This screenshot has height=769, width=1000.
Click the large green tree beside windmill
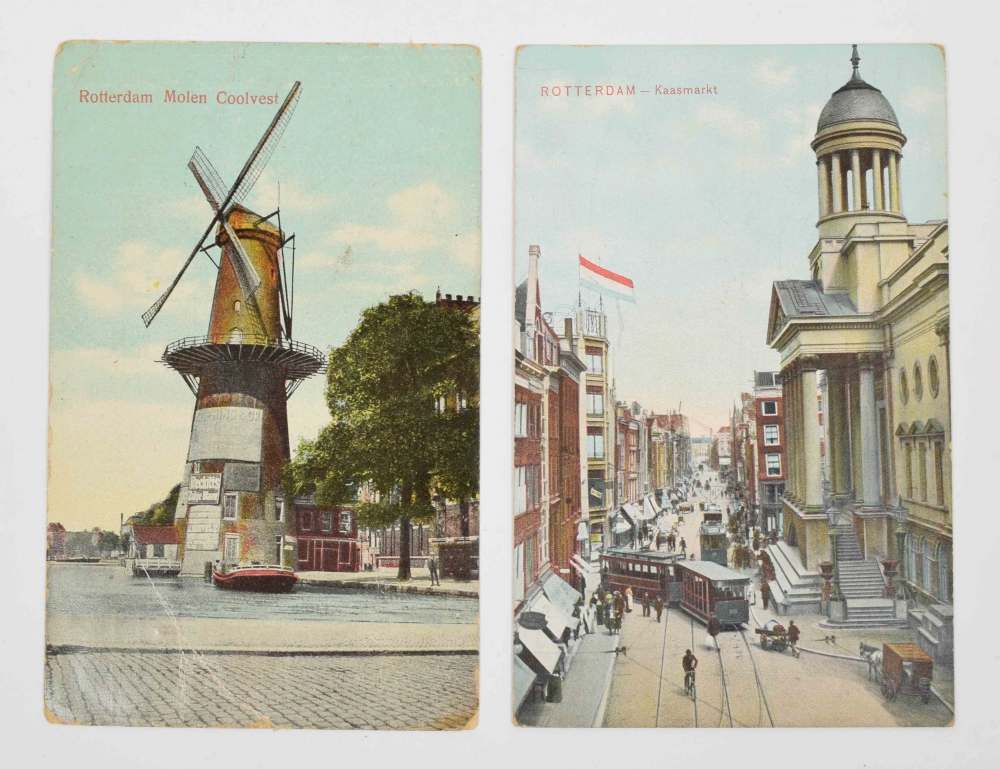pos(400,400)
